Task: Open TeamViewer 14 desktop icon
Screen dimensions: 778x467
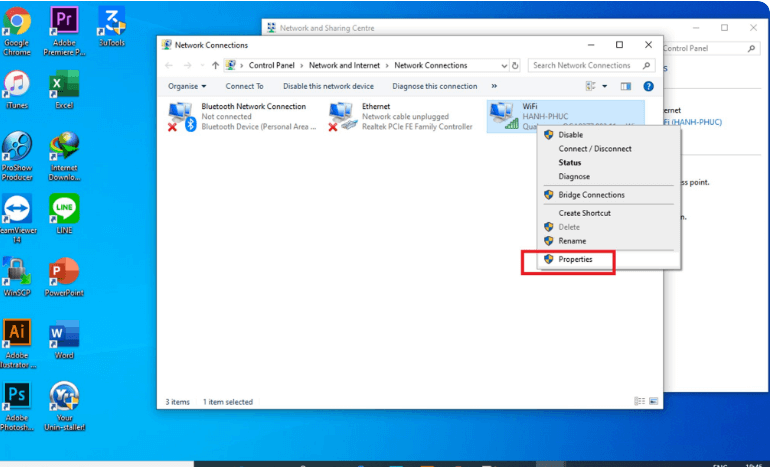Action: tap(17, 219)
